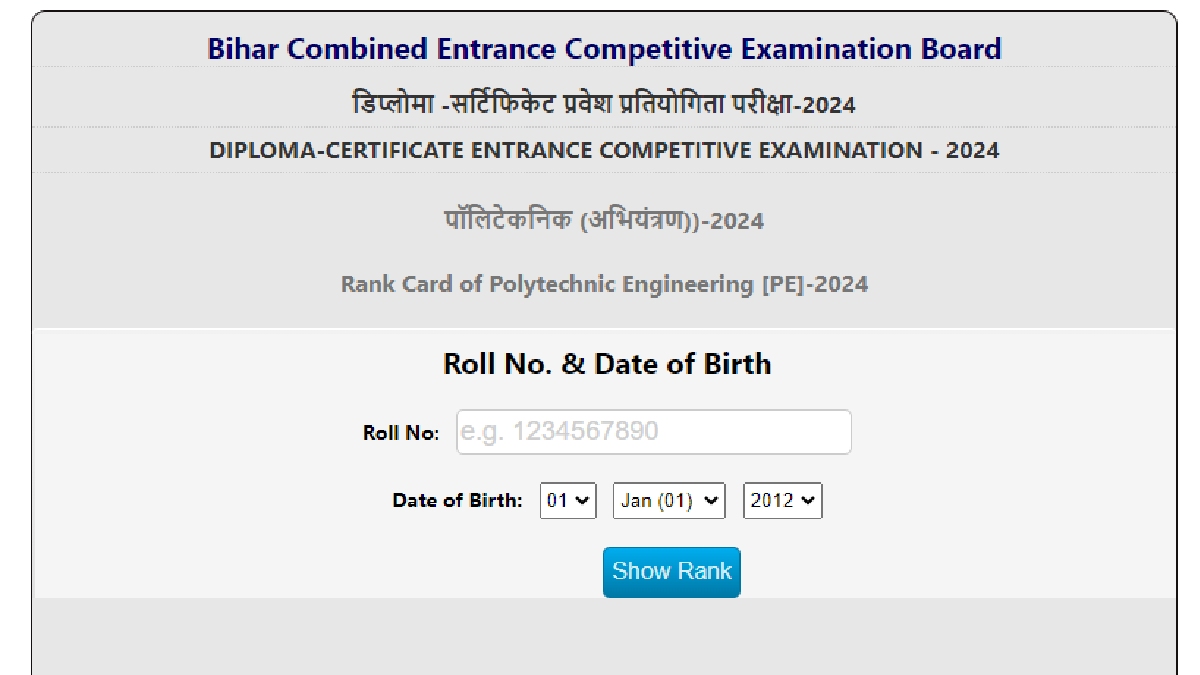Click the Show Rank button
Image resolution: width=1200 pixels, height=675 pixels.
point(672,572)
